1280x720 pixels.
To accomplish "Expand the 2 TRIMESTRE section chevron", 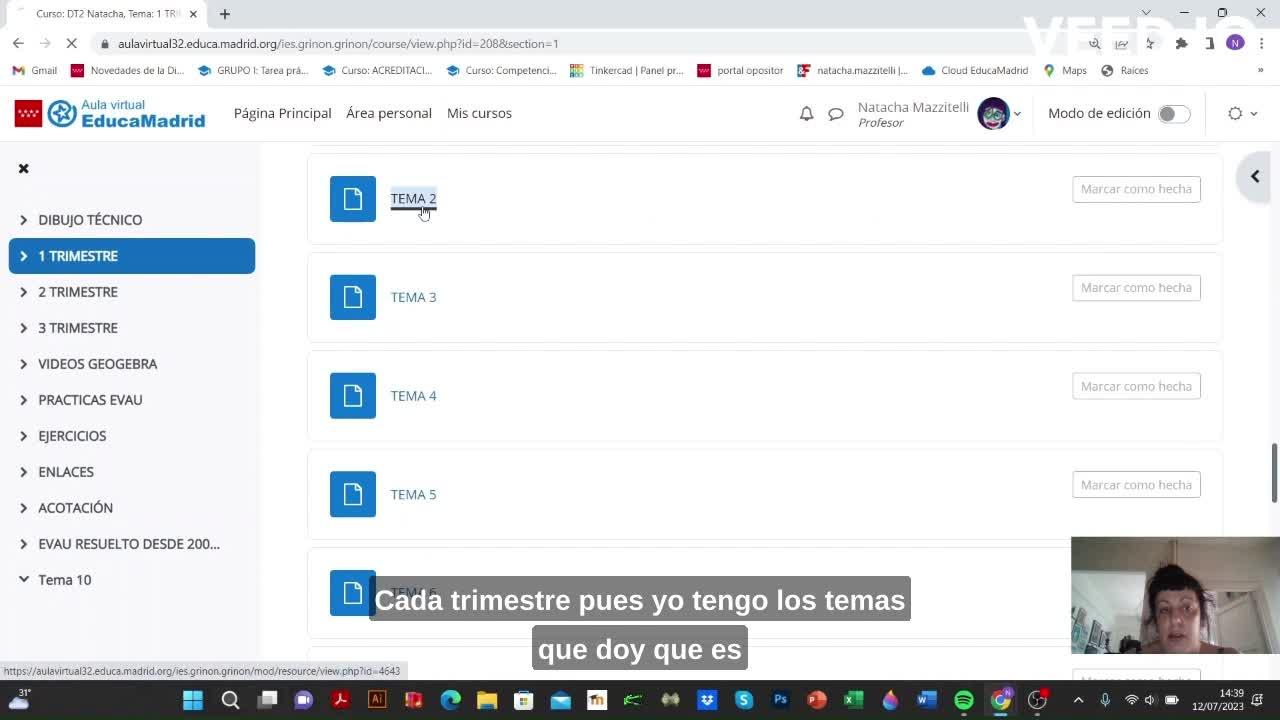I will (23, 292).
